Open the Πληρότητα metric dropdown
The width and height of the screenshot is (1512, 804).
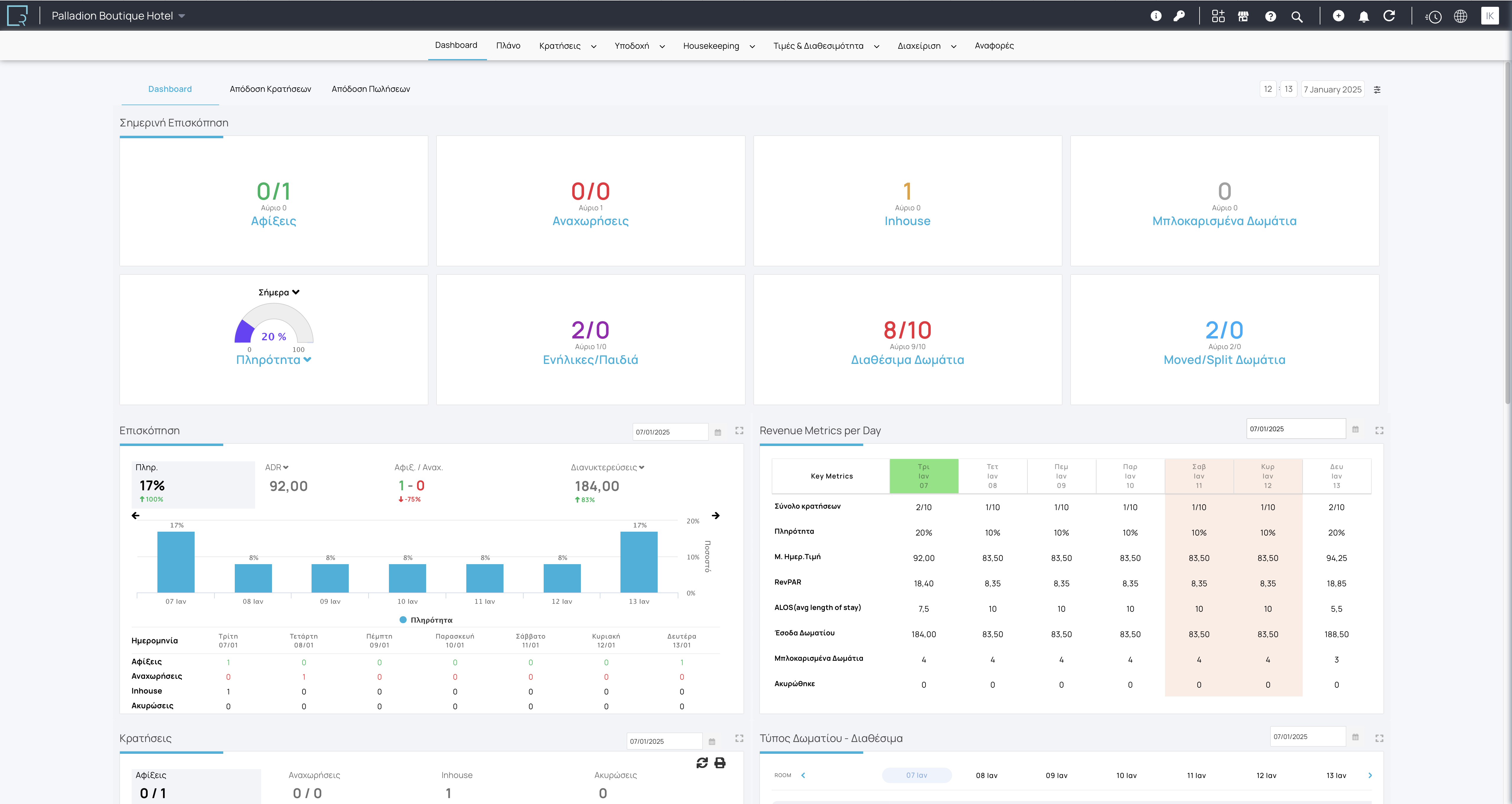click(273, 360)
